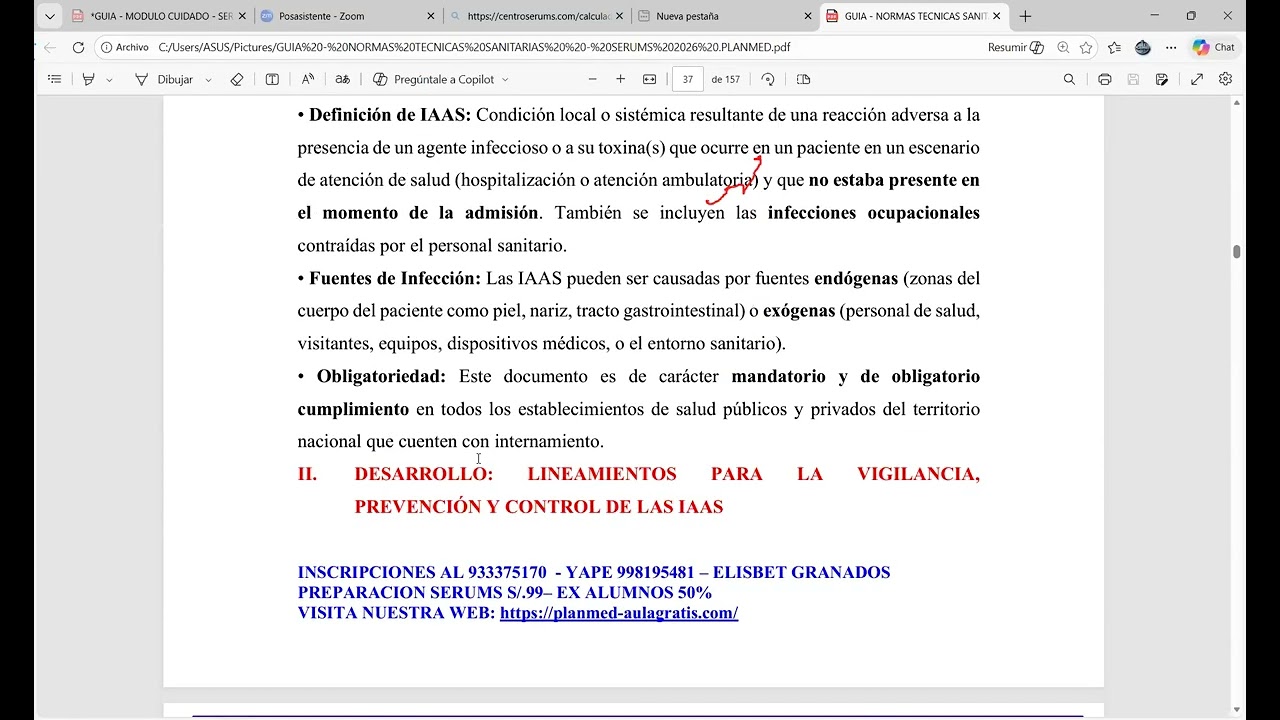Image resolution: width=1280 pixels, height=720 pixels.
Task: Add this page to favorites star
Action: [x=1086, y=47]
